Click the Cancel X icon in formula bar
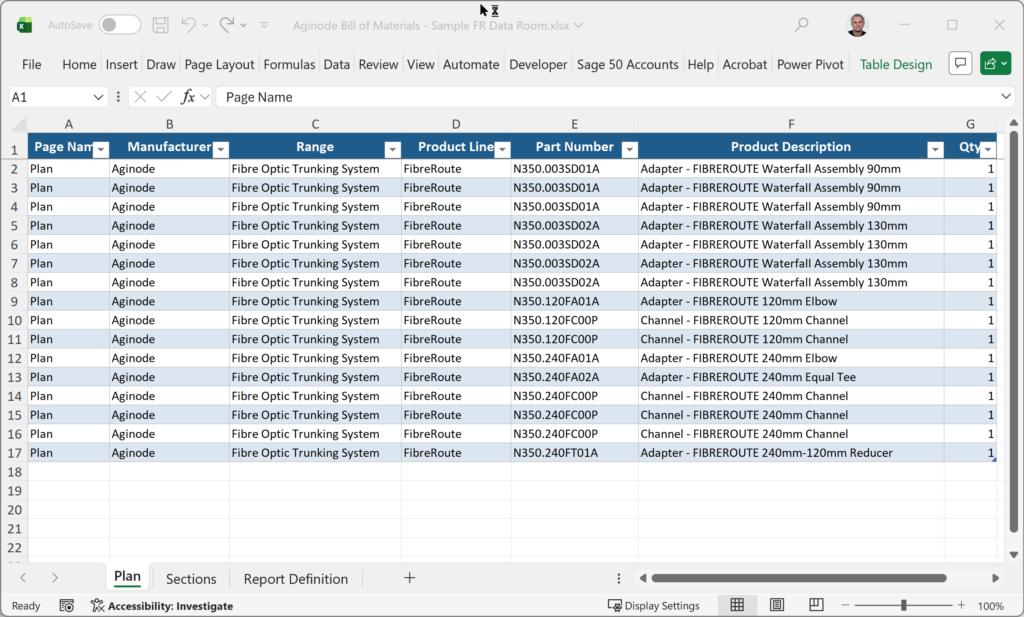Viewport: 1024px width, 617px height. (x=140, y=97)
